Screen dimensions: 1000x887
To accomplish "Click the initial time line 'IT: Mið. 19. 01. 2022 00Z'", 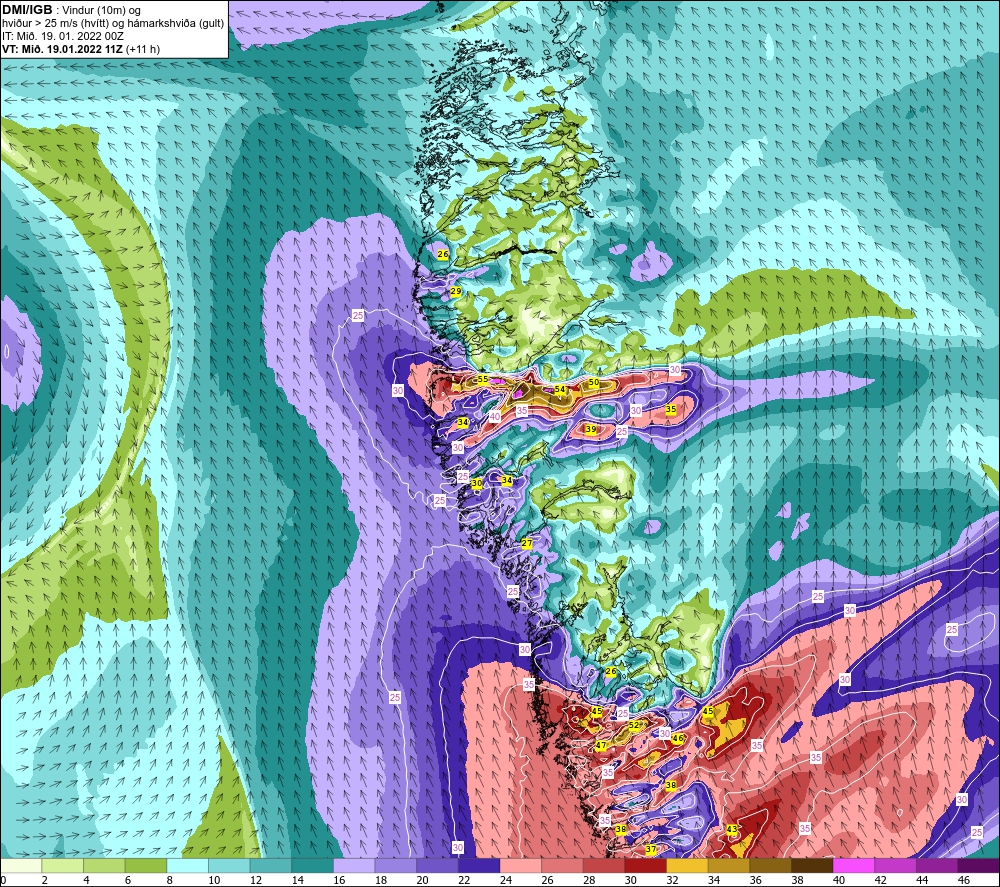I will [x=62, y=36].
